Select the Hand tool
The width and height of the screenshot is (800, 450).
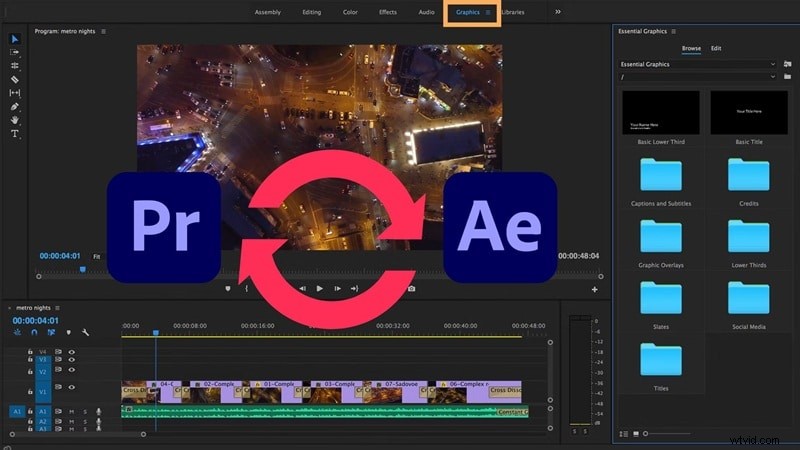15,120
